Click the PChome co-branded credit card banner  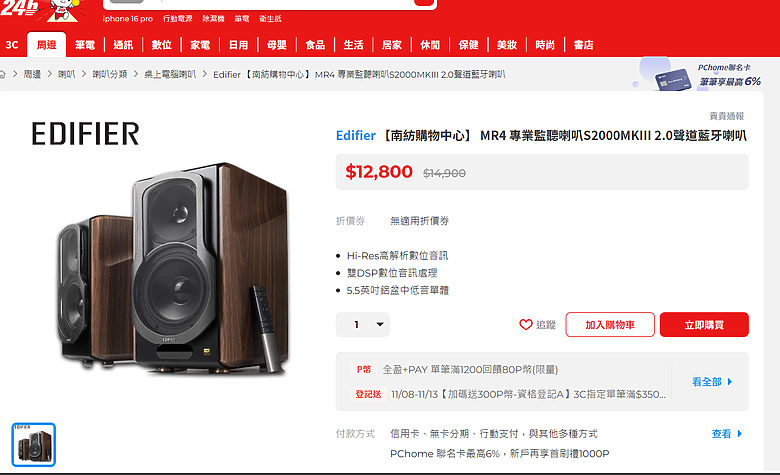(702, 74)
